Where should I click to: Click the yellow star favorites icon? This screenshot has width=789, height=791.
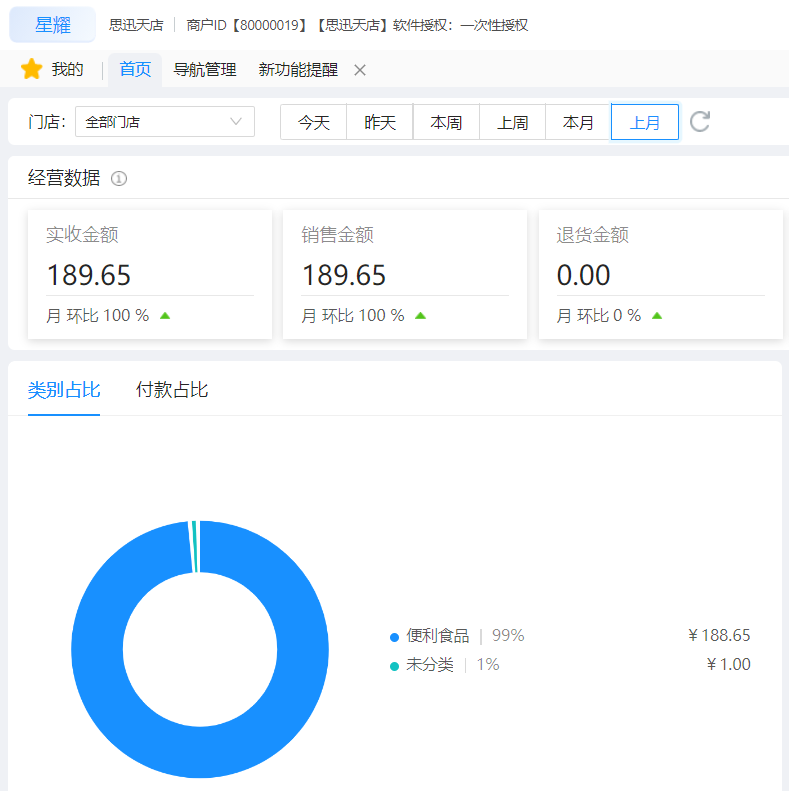click(31, 69)
